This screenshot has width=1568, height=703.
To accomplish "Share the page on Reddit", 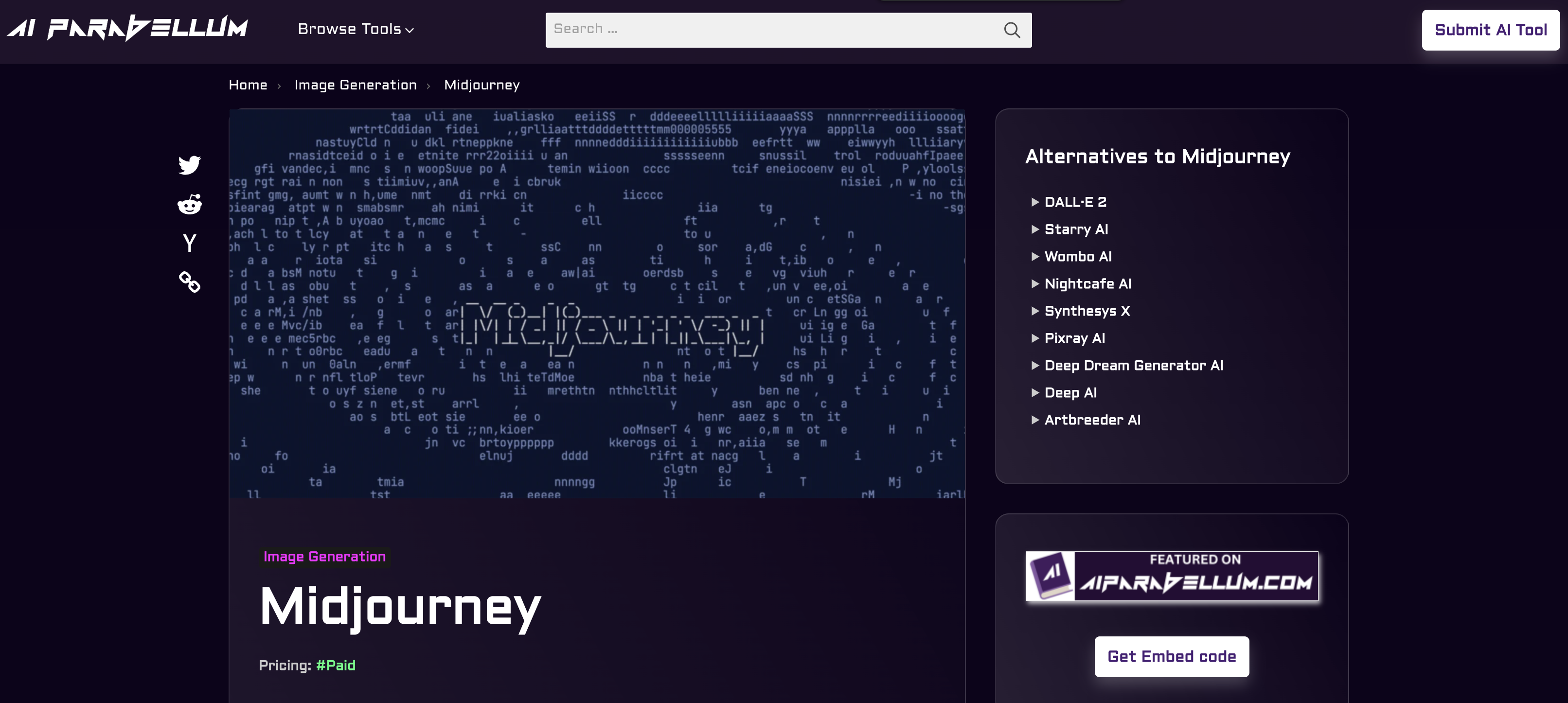I will [189, 204].
